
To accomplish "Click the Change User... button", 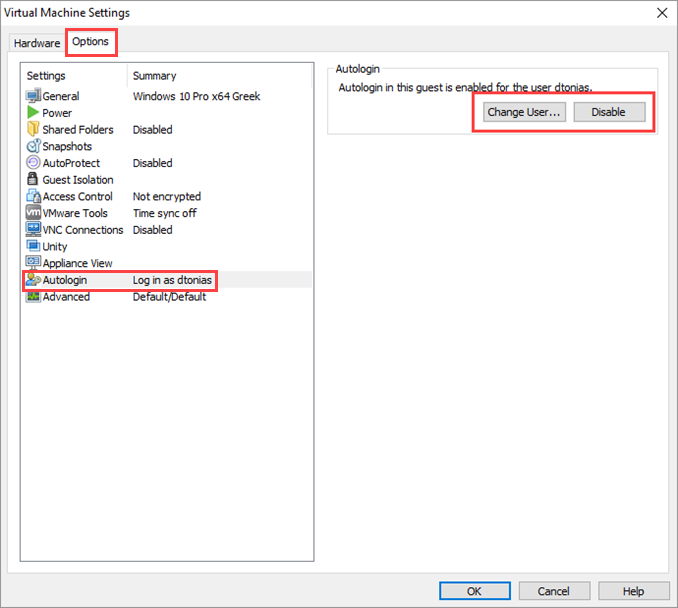I will coord(525,112).
